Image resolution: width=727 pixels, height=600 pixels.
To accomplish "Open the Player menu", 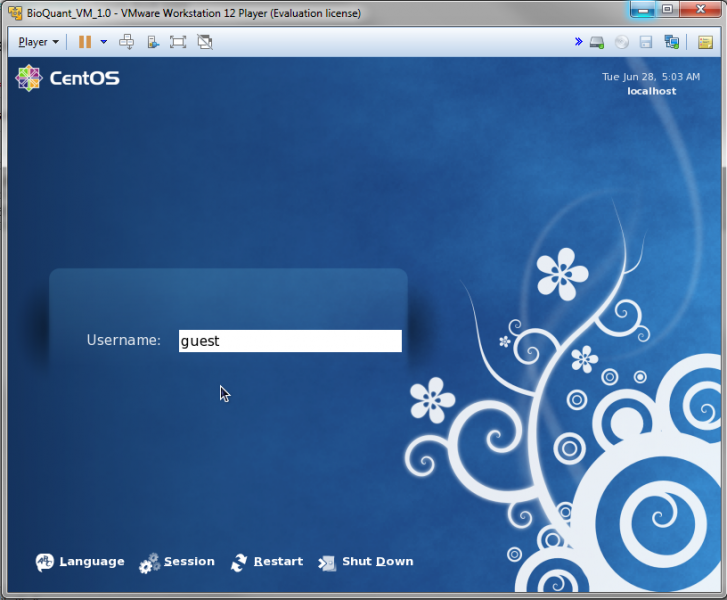I will [38, 42].
